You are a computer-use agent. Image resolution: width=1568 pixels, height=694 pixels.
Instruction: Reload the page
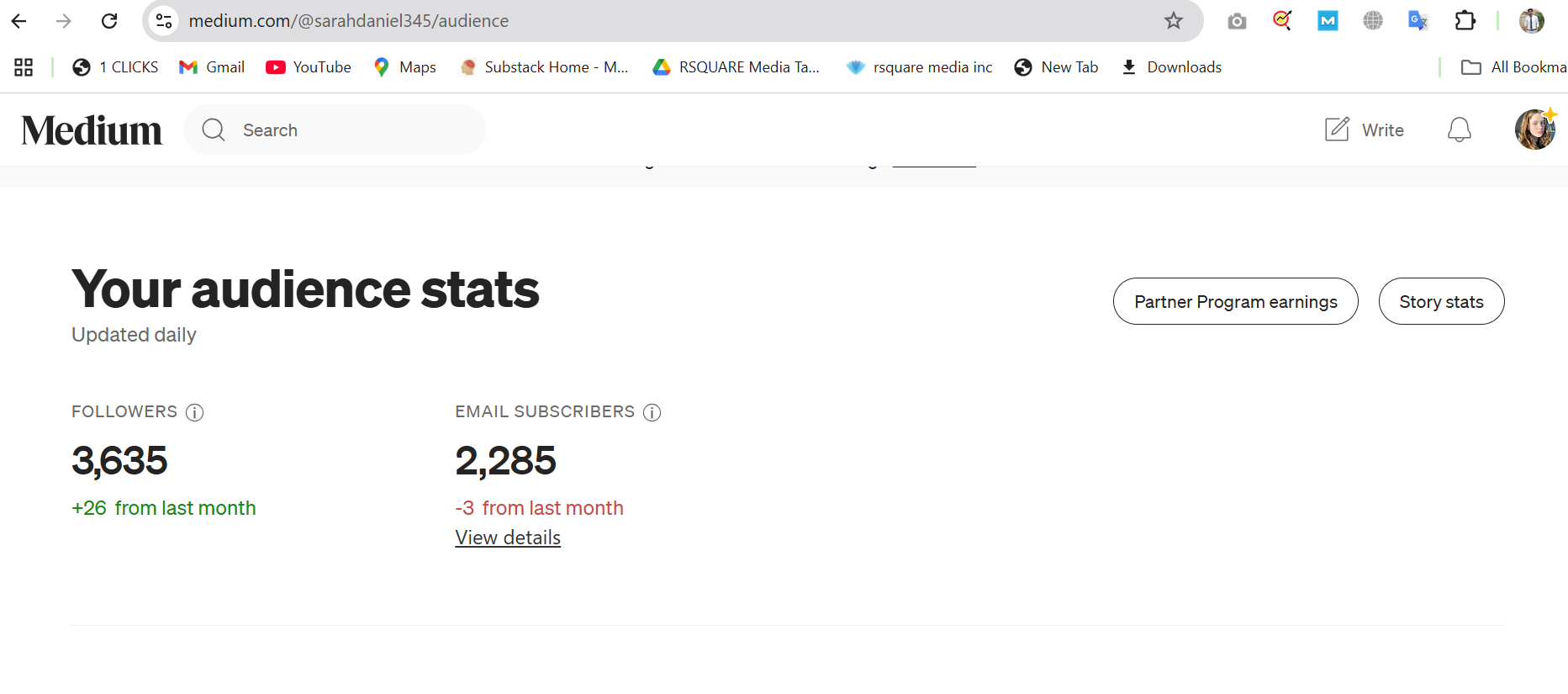pyautogui.click(x=109, y=21)
